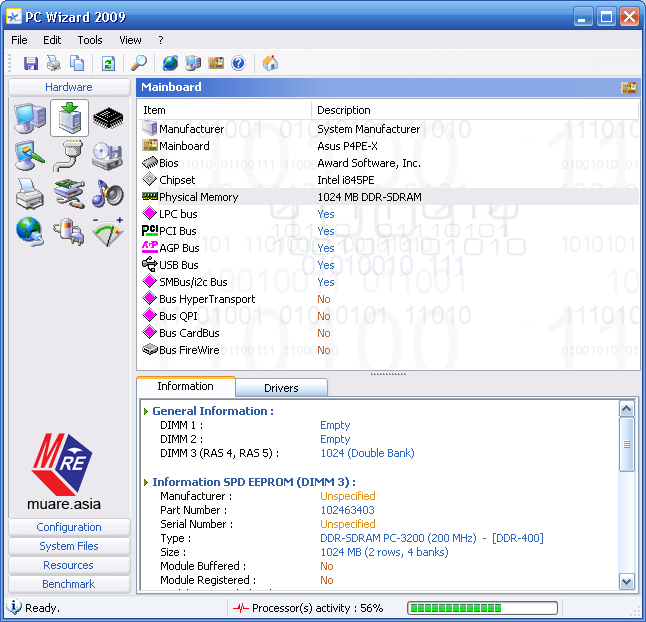The width and height of the screenshot is (646, 622).
Task: Open the File menu
Action: tap(19, 40)
